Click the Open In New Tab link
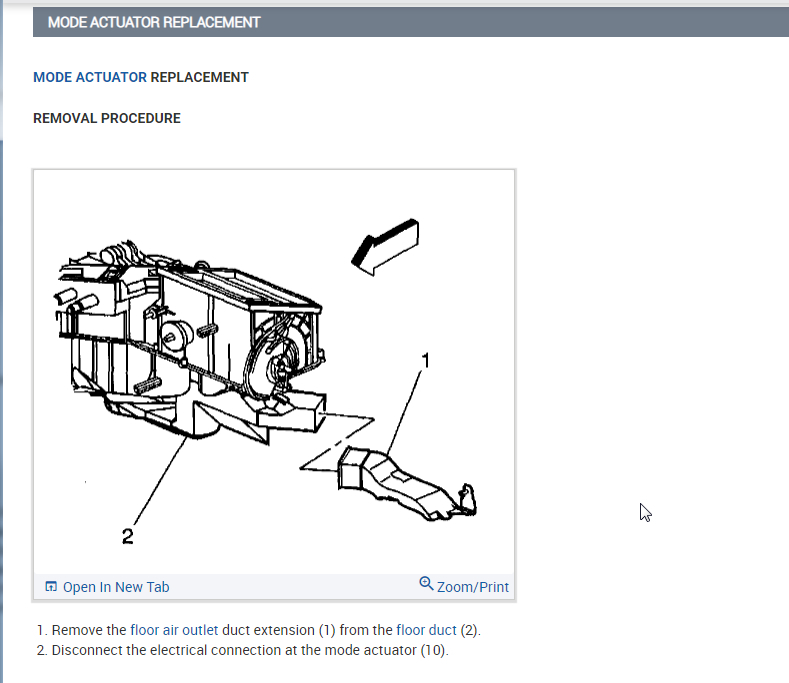Viewport: 789px width, 683px height. 116,587
